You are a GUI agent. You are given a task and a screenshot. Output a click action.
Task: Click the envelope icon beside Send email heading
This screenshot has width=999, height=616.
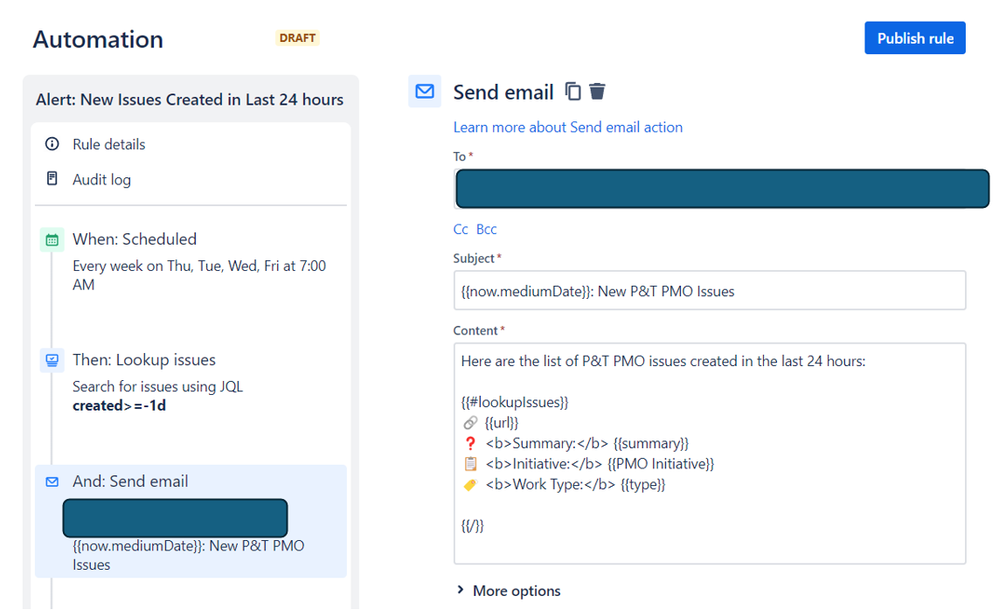click(x=425, y=91)
